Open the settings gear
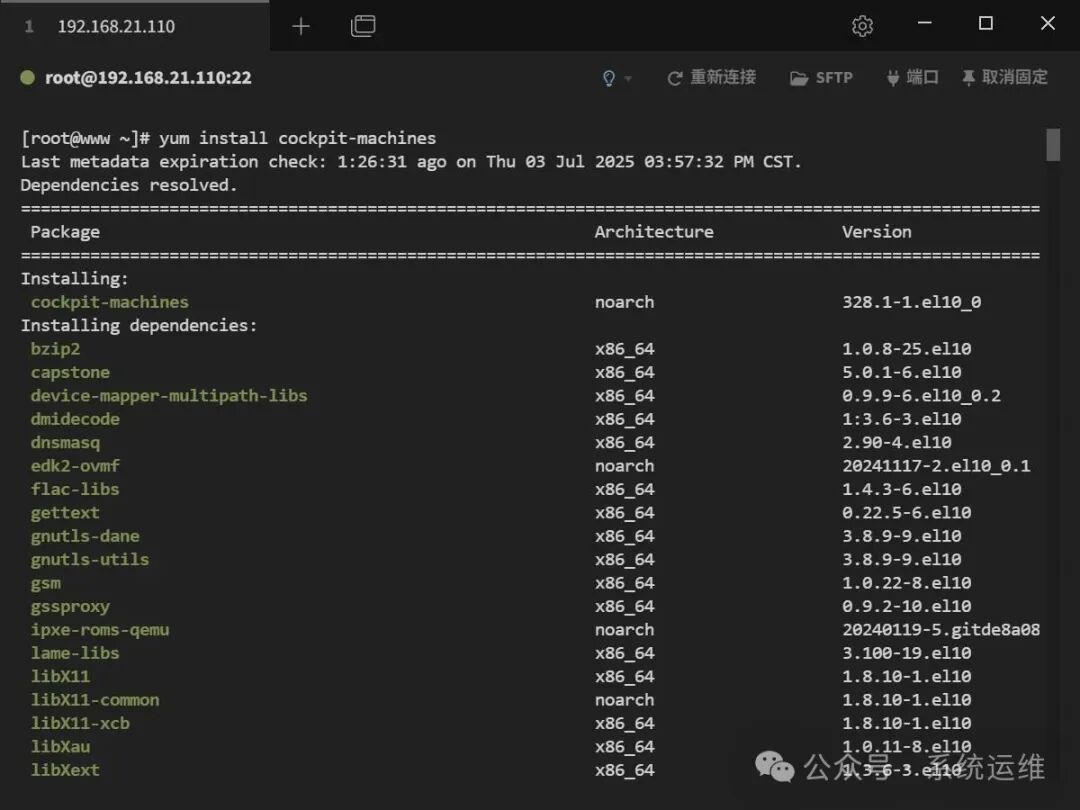Image resolution: width=1080 pixels, height=810 pixels. click(x=862, y=24)
